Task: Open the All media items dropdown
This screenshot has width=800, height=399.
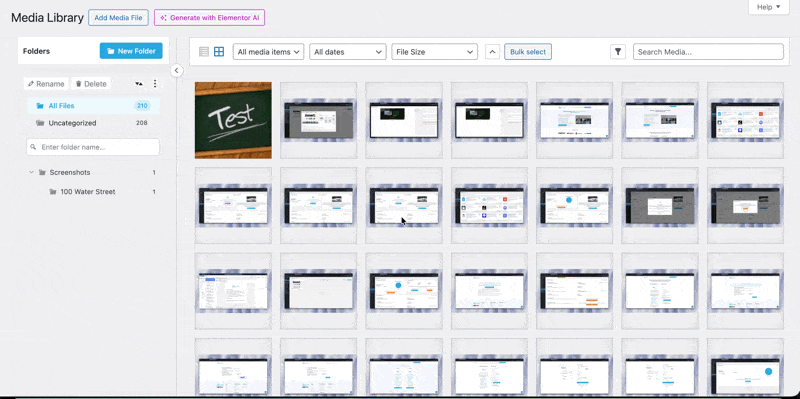Action: tap(268, 52)
